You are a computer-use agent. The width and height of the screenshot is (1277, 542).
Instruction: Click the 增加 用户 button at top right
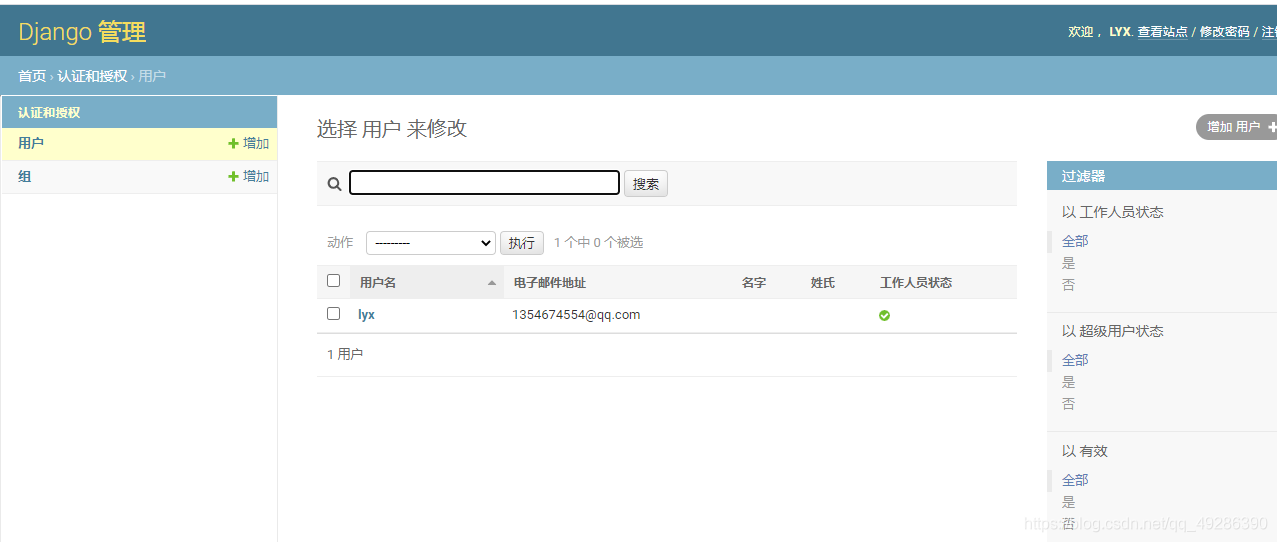coord(1238,127)
